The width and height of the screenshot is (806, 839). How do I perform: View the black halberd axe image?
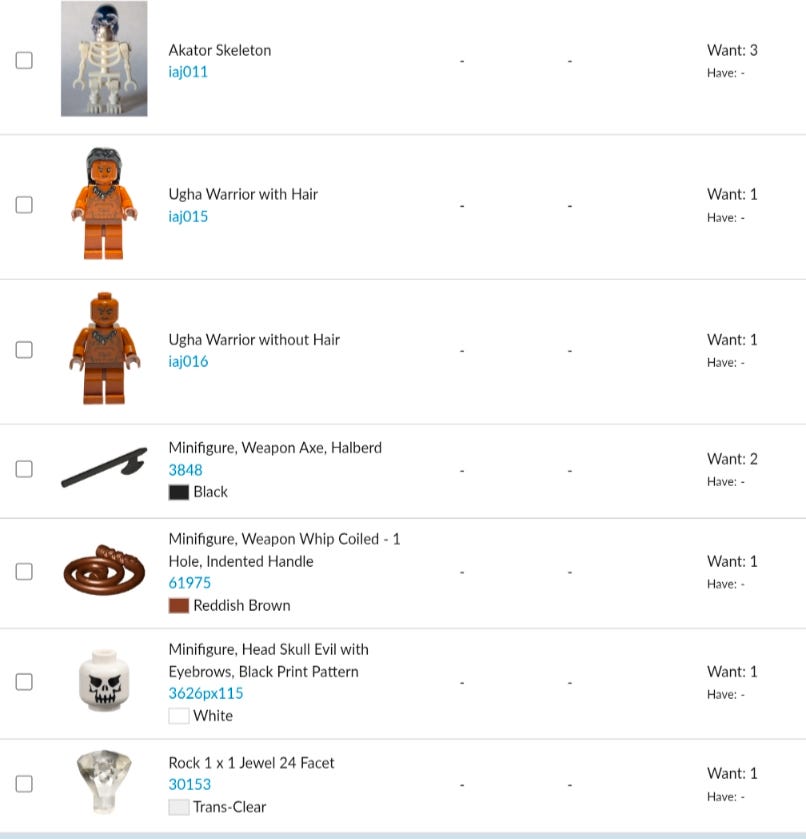coord(104,468)
